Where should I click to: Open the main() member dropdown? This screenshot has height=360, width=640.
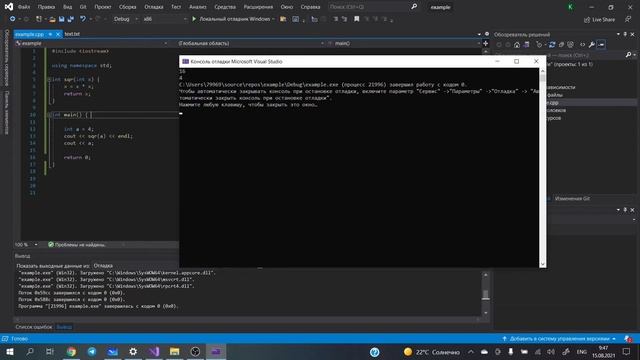[404, 43]
